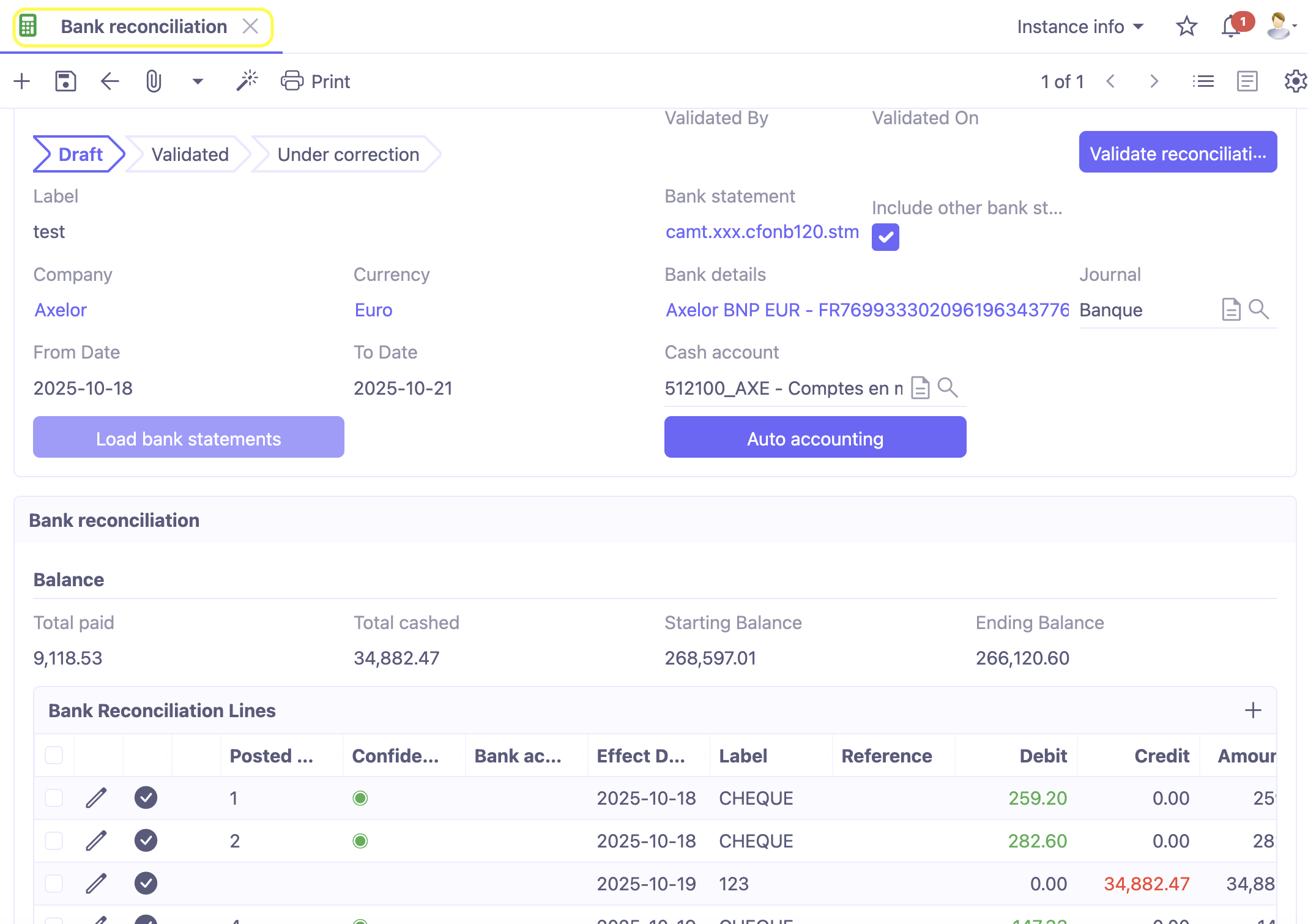
Task: Click the back arrow icon
Action: point(110,81)
